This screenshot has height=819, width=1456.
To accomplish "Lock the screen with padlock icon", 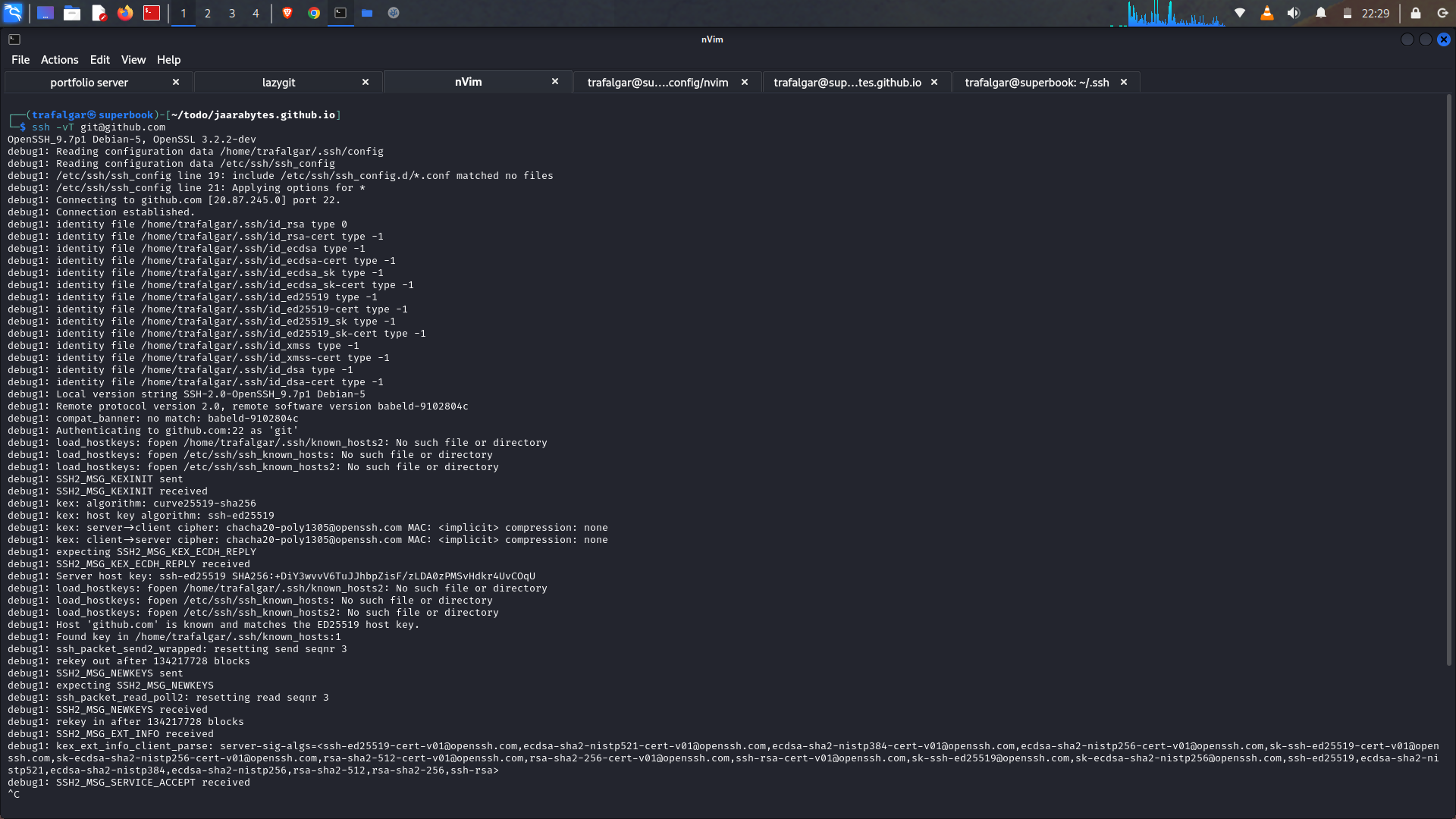I will pos(1416,13).
